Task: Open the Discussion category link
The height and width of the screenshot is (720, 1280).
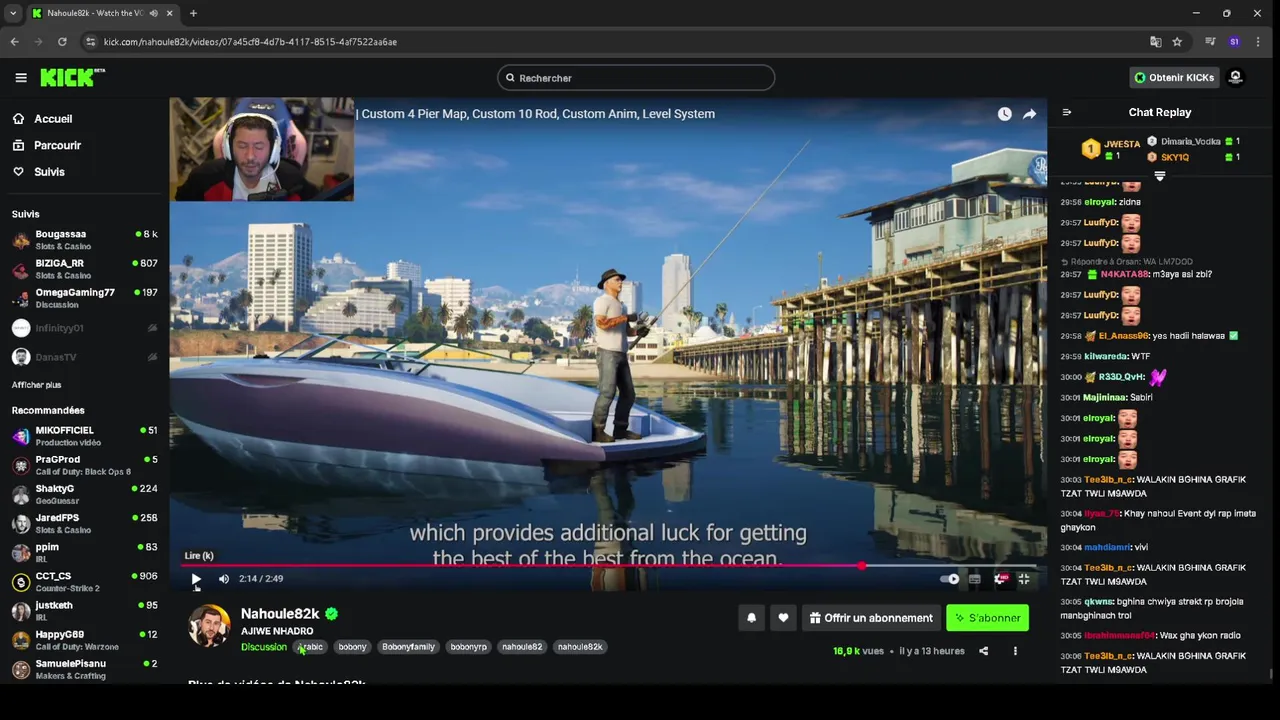Action: pos(264,647)
